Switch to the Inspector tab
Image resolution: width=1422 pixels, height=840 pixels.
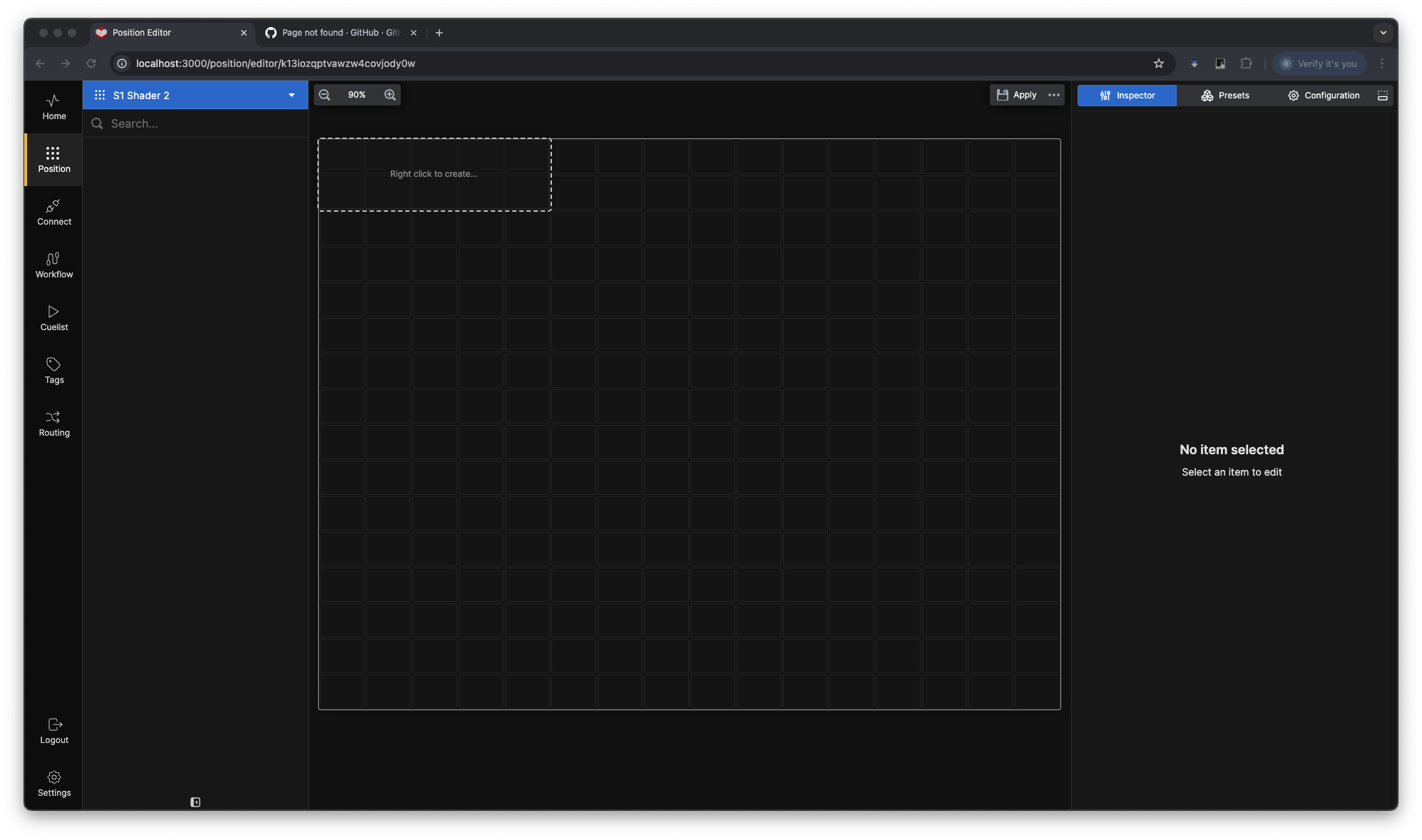click(x=1127, y=96)
